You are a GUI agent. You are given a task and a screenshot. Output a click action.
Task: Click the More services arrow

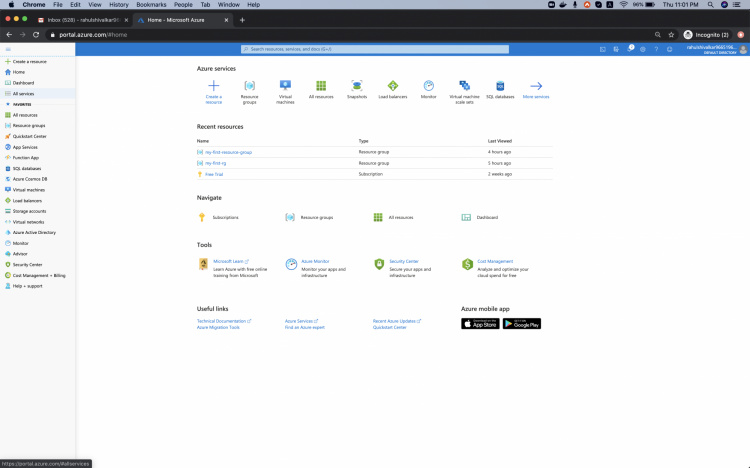tap(536, 86)
